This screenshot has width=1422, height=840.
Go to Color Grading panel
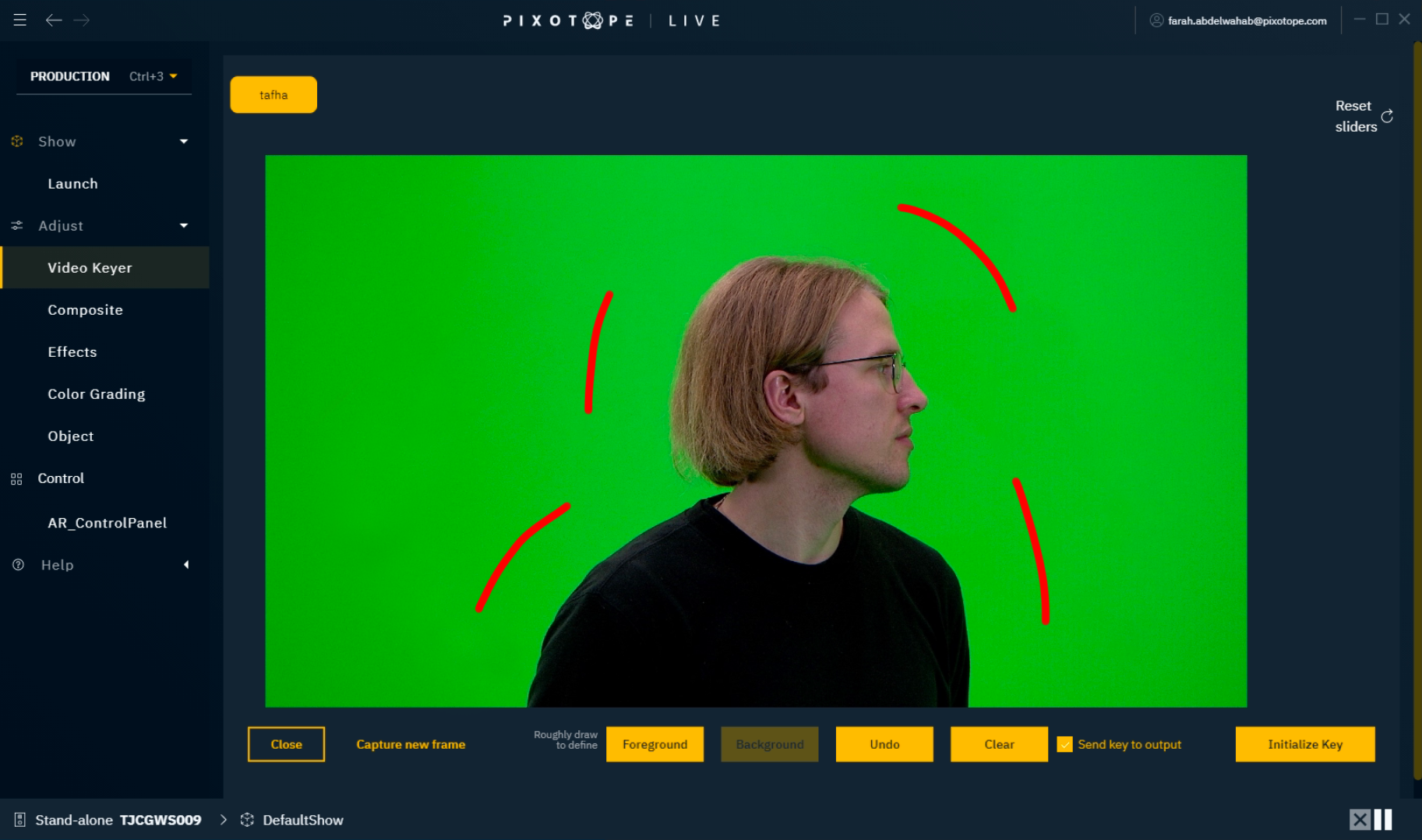pyautogui.click(x=96, y=394)
